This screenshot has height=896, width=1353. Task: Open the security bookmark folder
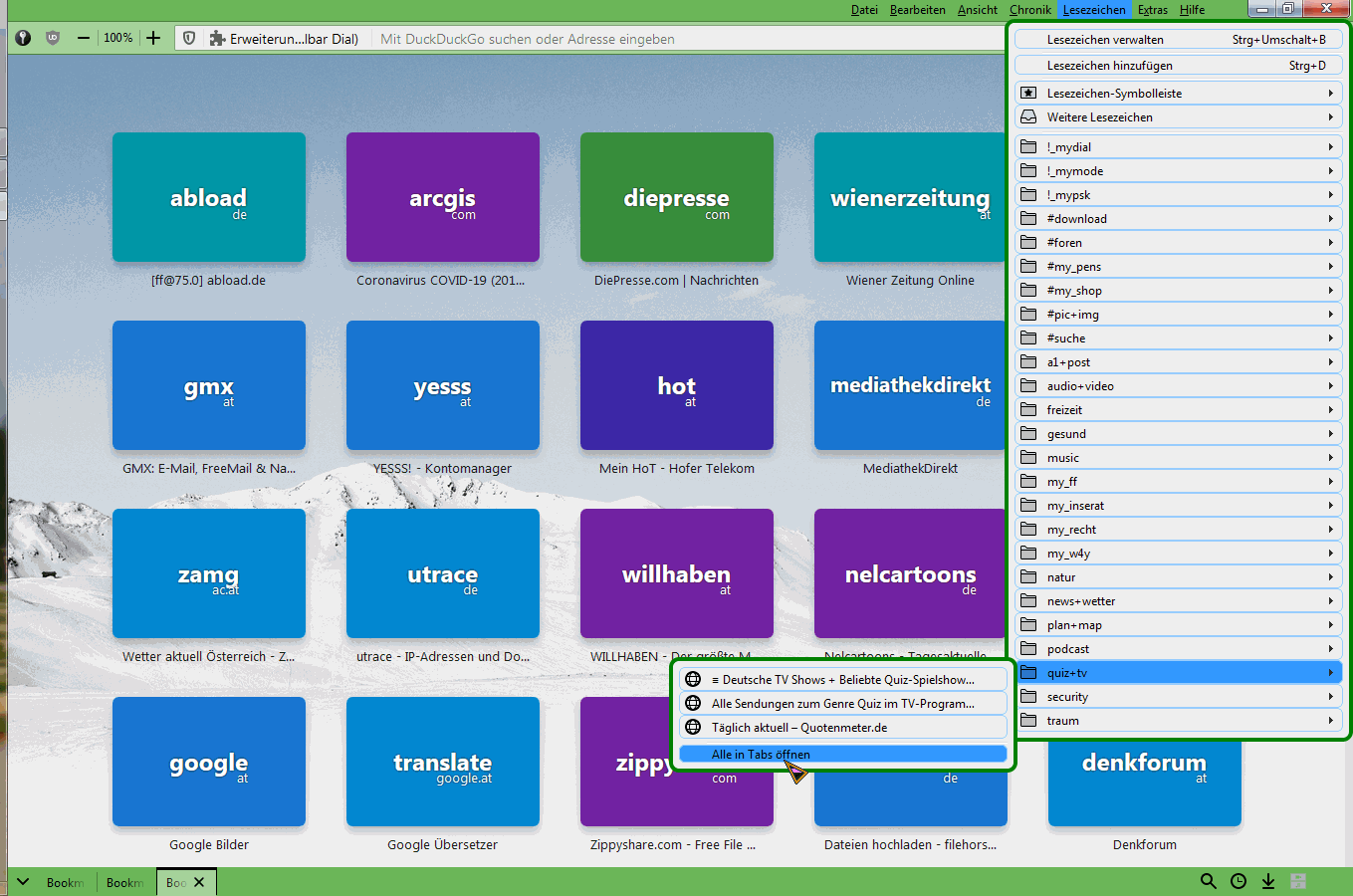click(x=1178, y=697)
